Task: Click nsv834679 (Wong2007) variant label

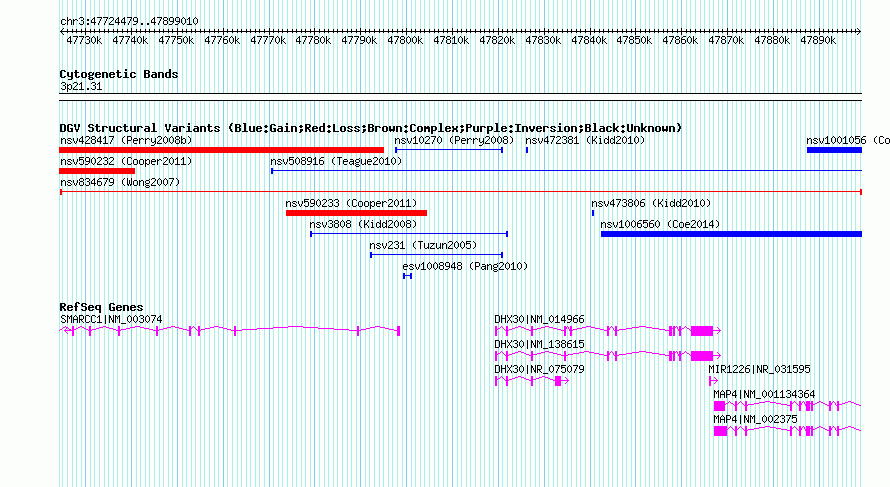Action: (120, 182)
